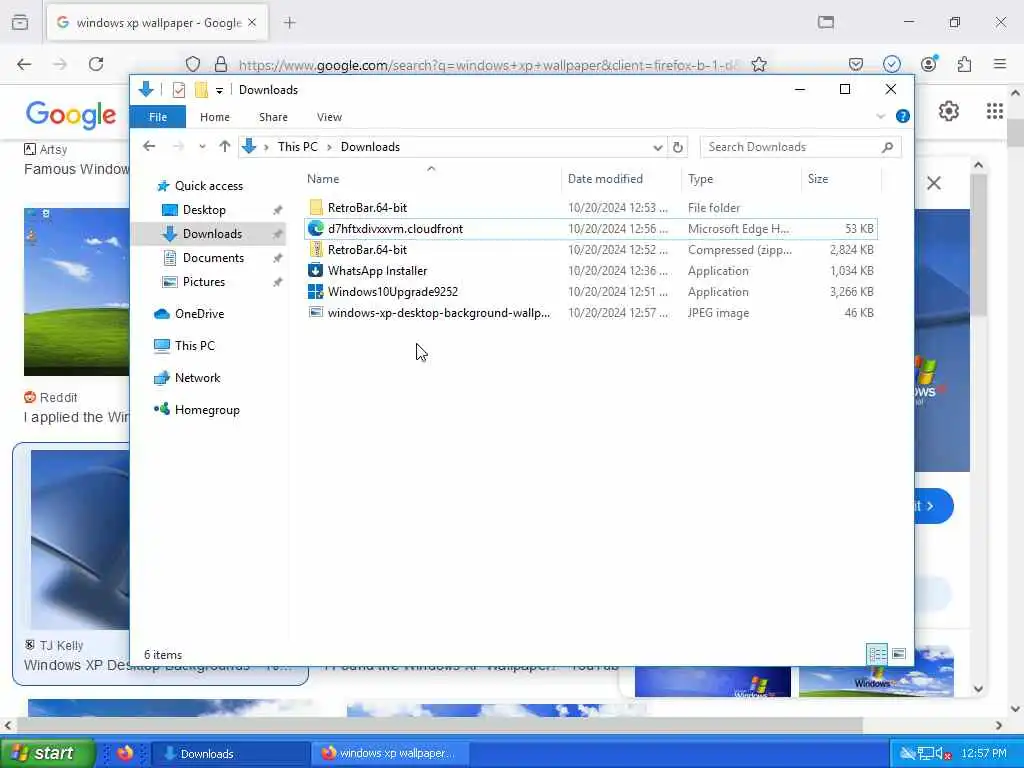Click Firefox tracking protection shield icon

click(x=193, y=64)
